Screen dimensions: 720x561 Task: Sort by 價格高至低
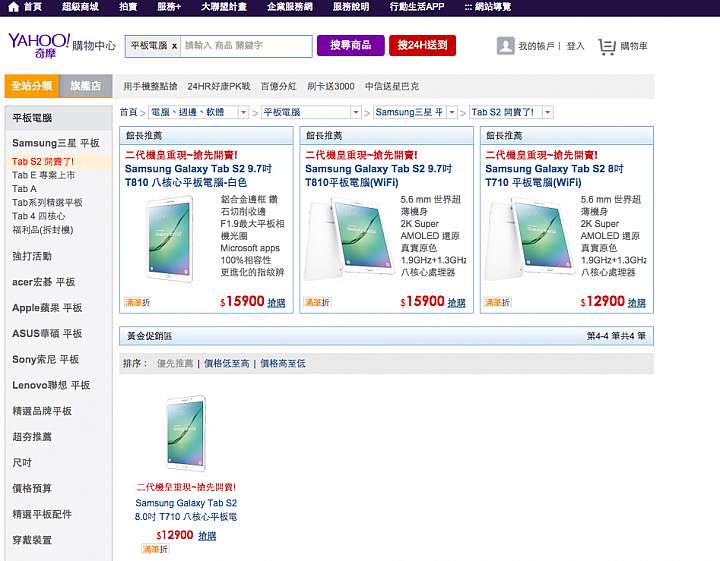(x=283, y=364)
